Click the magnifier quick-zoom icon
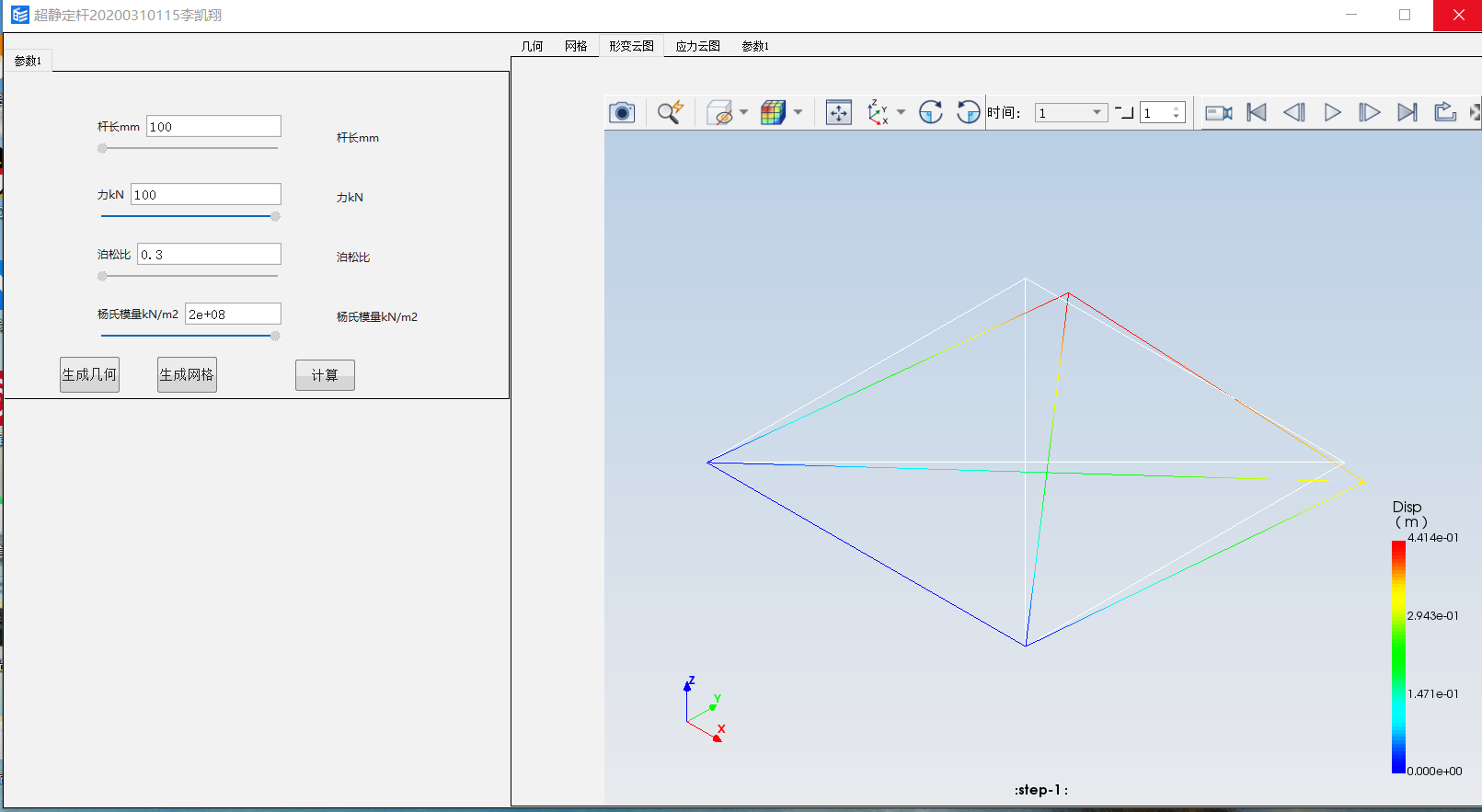1482x812 pixels. 670,112
